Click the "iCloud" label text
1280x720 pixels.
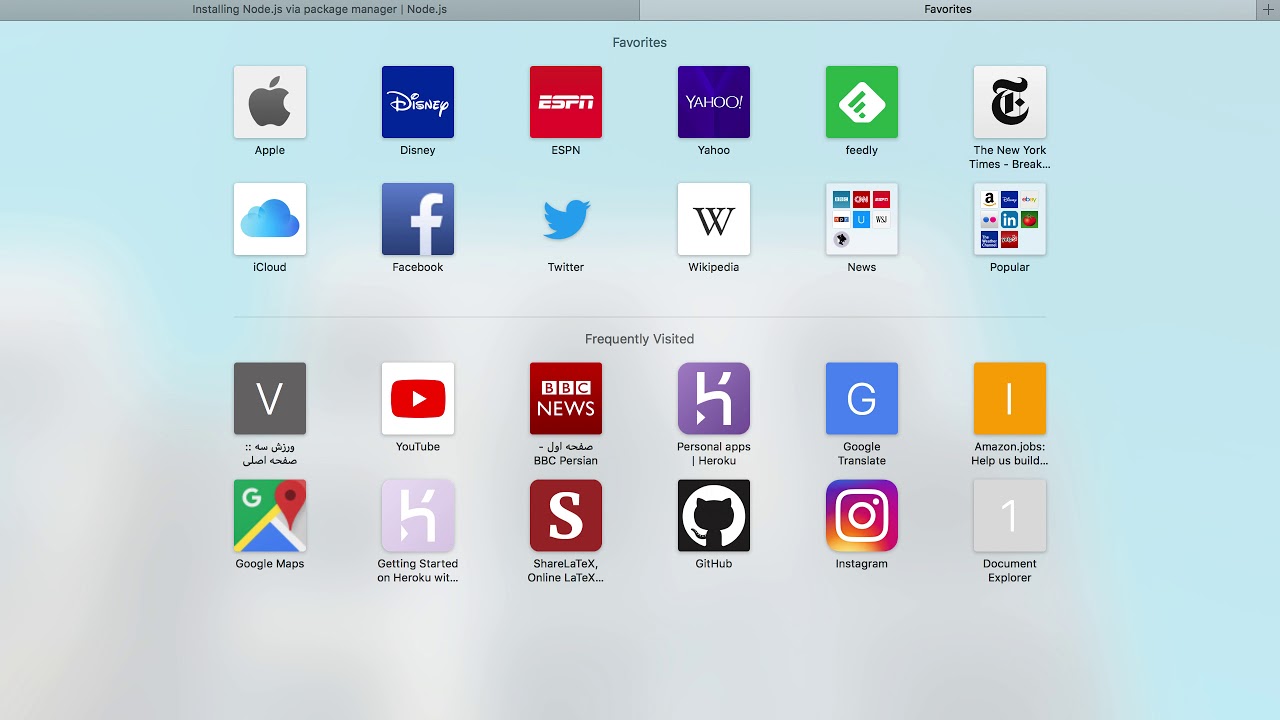coord(270,267)
